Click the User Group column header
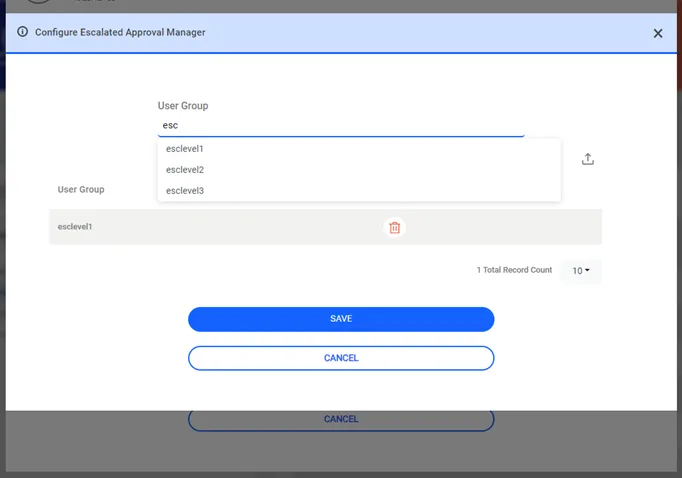The image size is (682, 478). pos(81,190)
